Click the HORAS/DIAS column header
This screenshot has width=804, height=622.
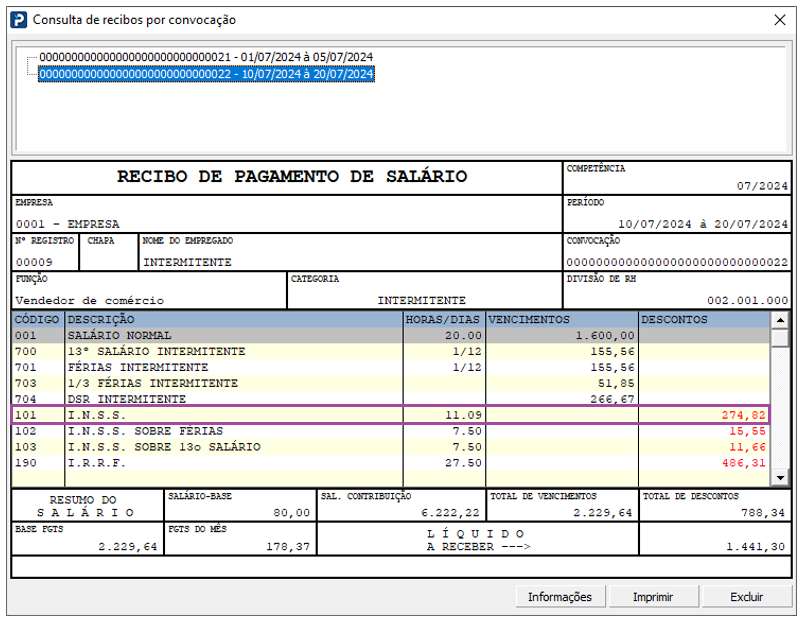tap(444, 319)
